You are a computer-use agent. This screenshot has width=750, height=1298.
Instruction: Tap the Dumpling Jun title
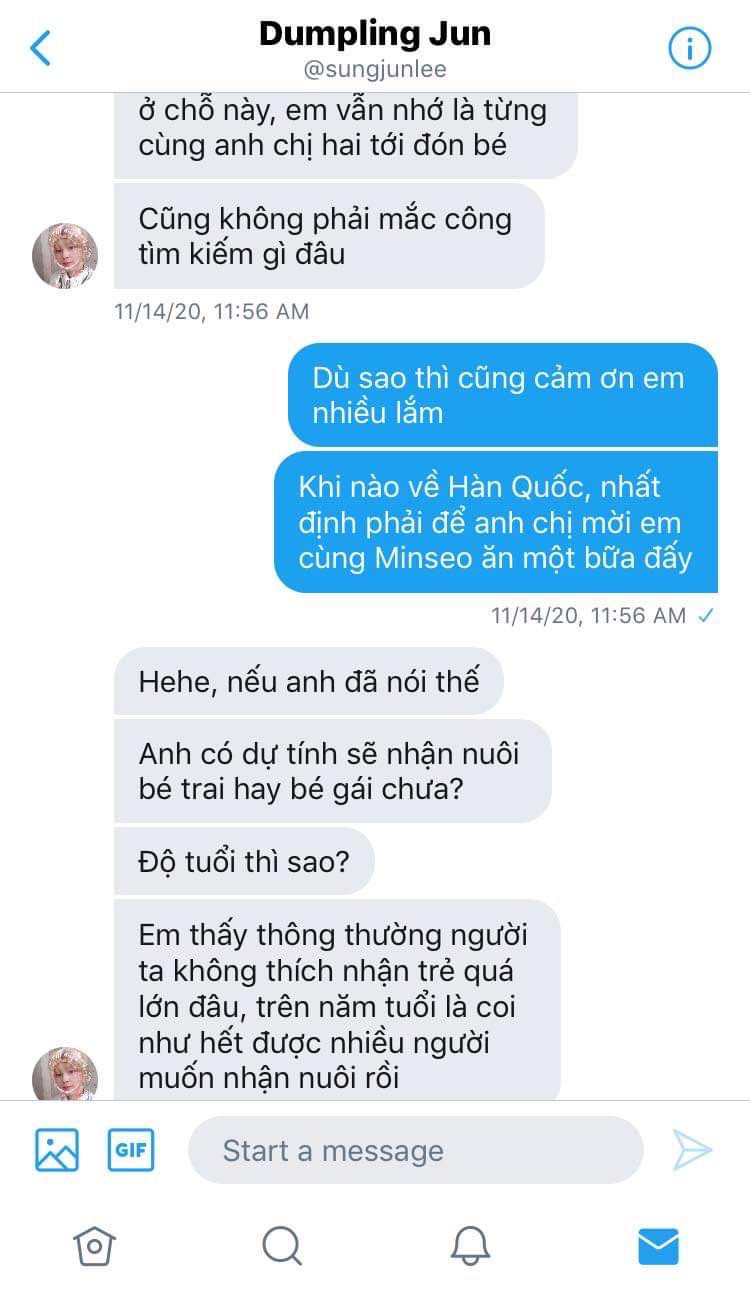click(x=375, y=34)
